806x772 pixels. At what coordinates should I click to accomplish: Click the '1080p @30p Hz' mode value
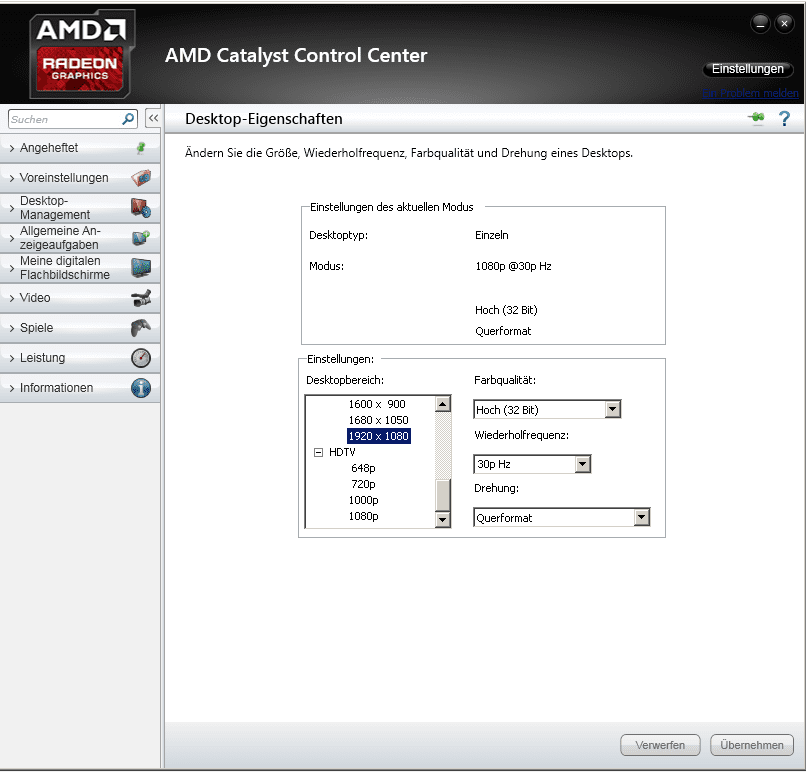[x=513, y=266]
